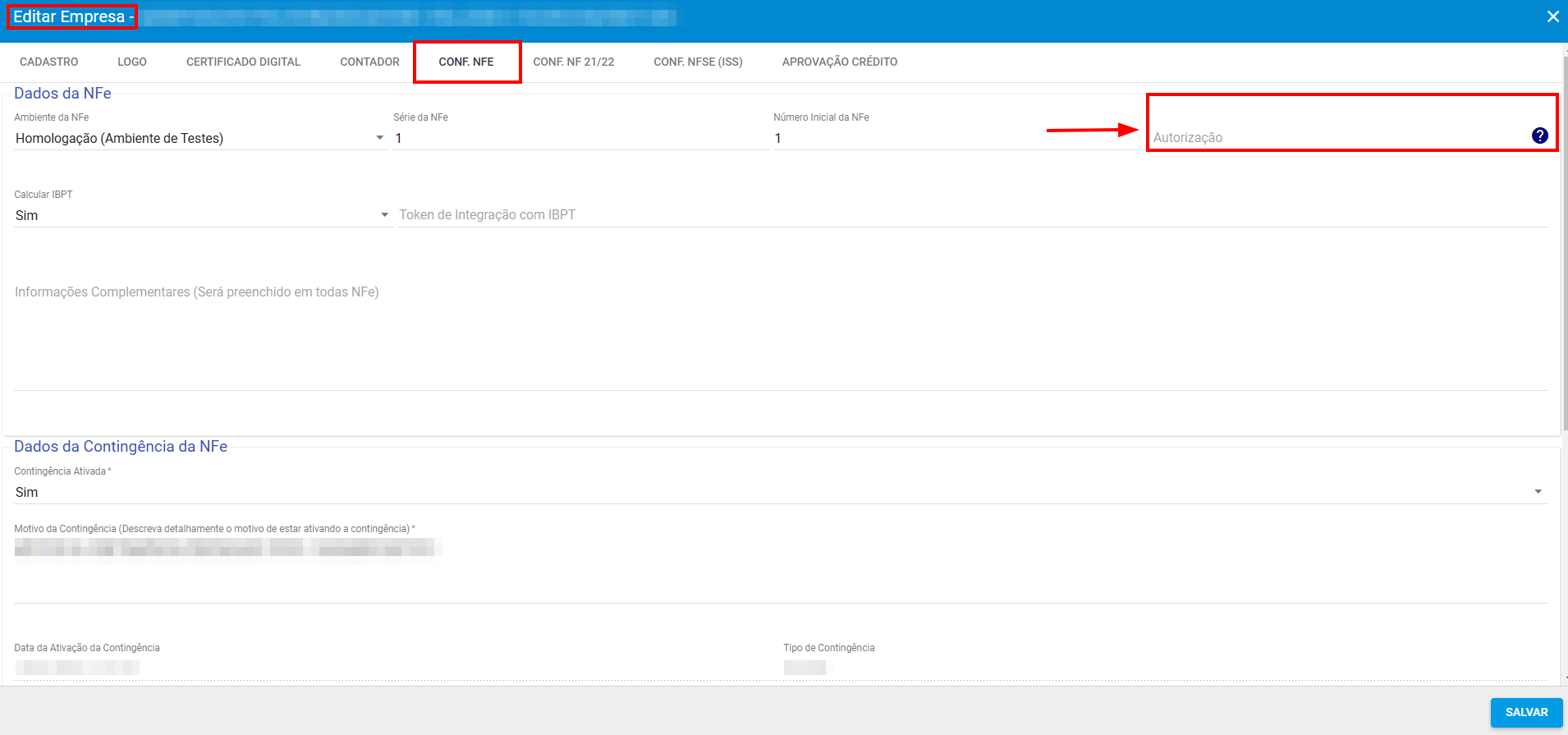Focus the Série da NFe field
Image resolution: width=1568 pixels, height=735 pixels.
pos(581,138)
